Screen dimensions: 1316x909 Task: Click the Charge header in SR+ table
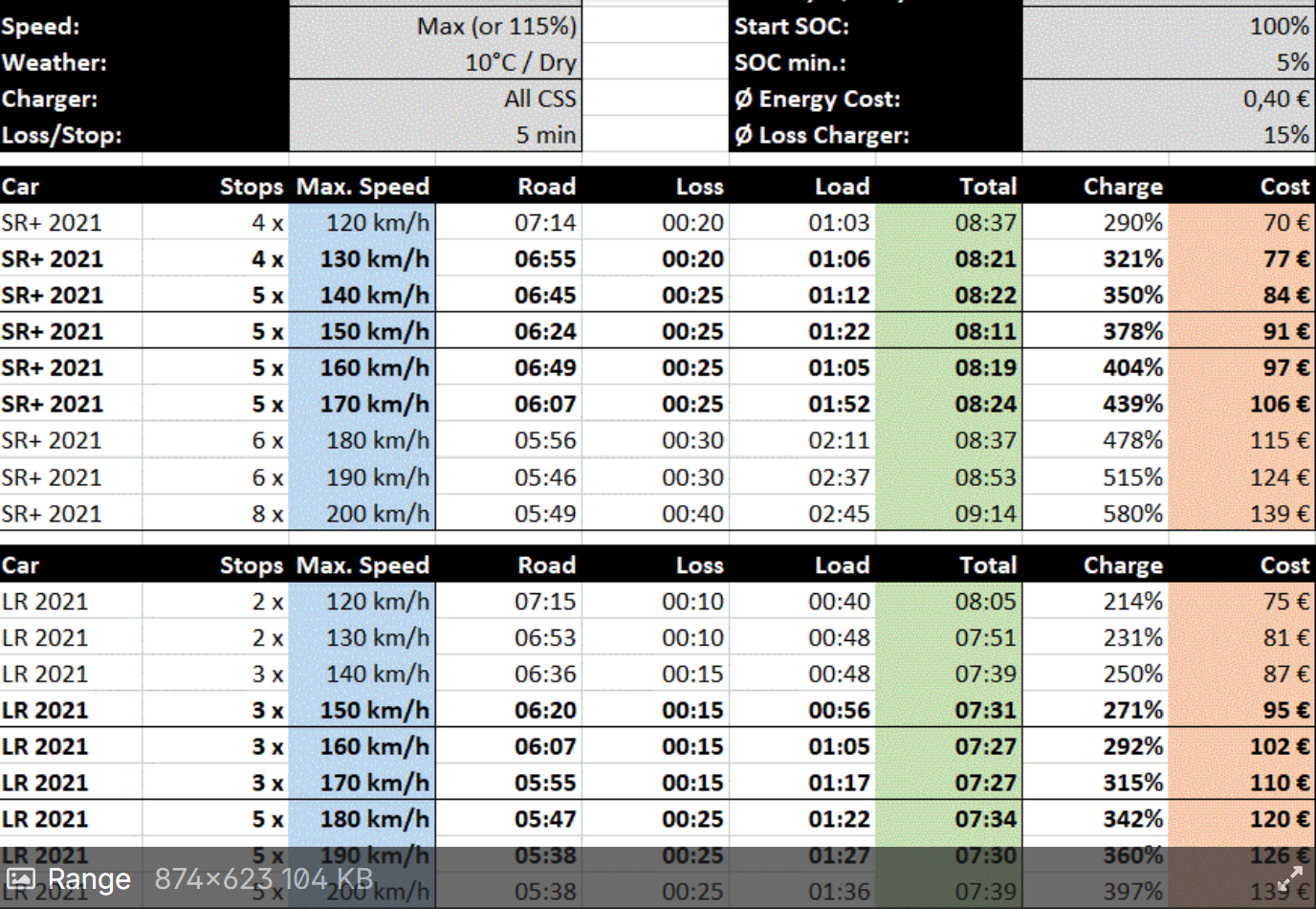[1123, 187]
